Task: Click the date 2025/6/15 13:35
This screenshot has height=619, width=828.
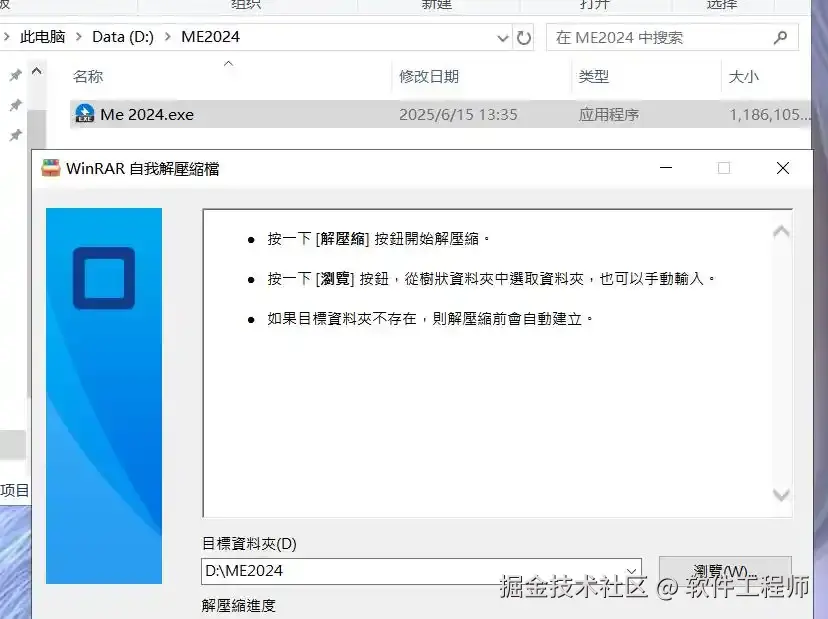Action: coord(458,115)
